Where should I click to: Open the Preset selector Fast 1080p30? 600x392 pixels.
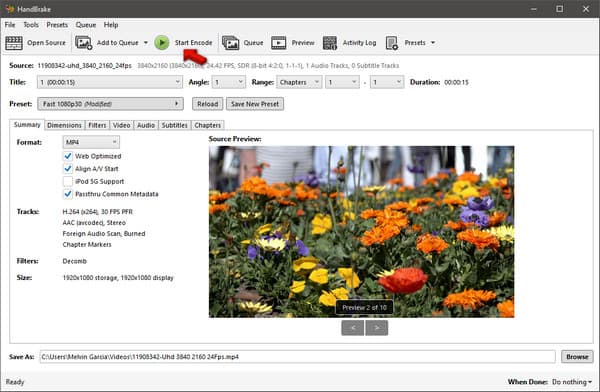[110, 104]
